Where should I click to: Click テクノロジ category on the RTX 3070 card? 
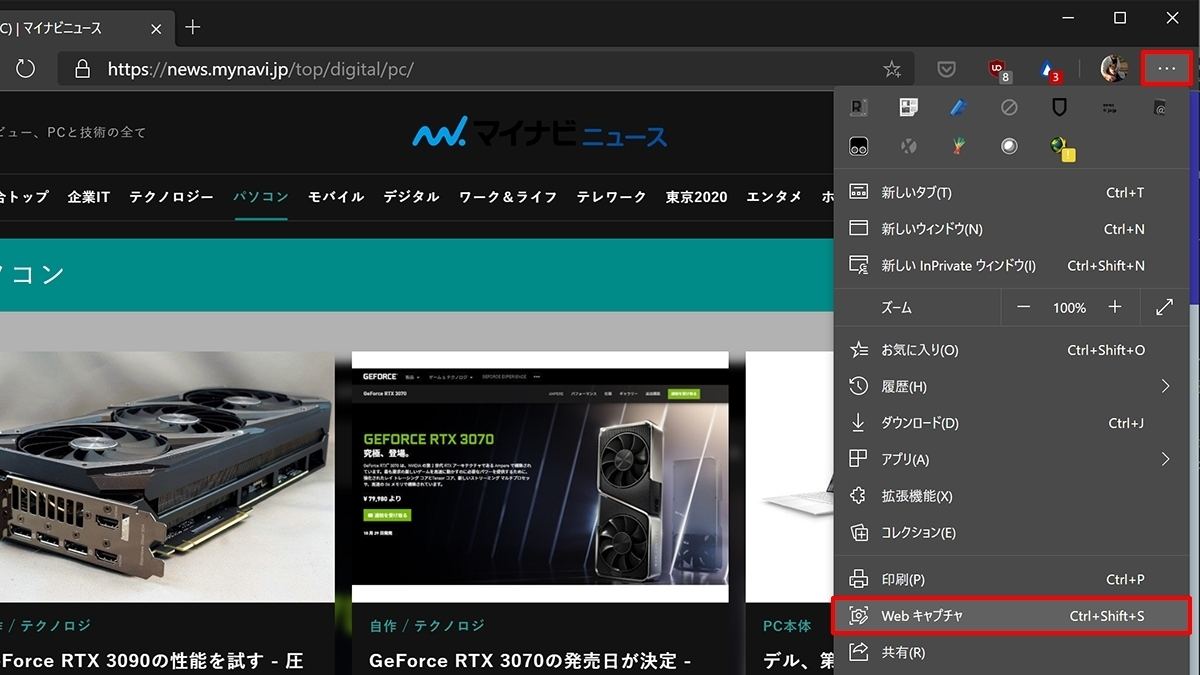tap(449, 625)
